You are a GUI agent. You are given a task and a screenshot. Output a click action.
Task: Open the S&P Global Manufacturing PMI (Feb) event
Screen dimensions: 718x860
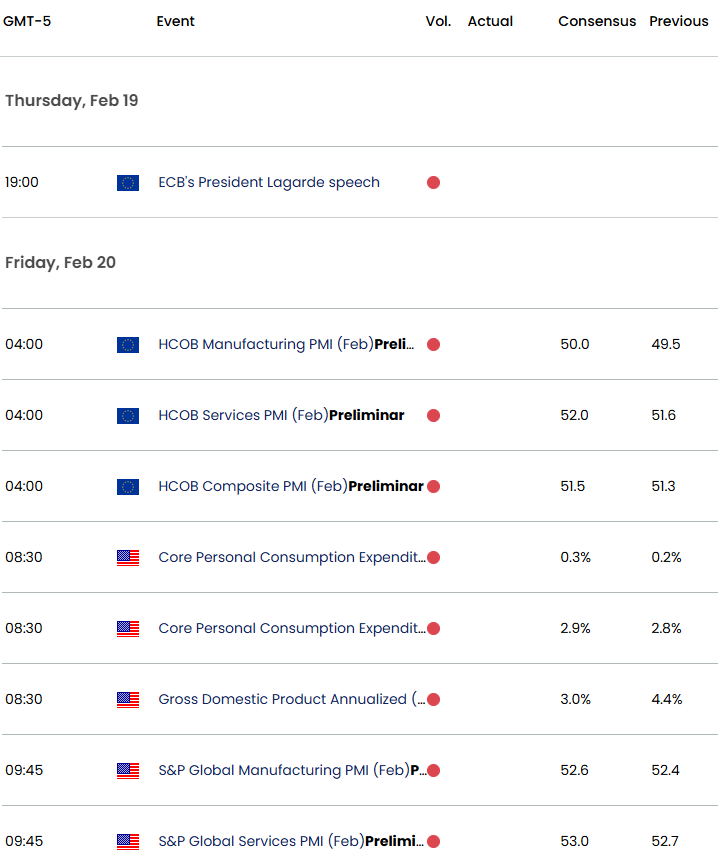click(290, 771)
